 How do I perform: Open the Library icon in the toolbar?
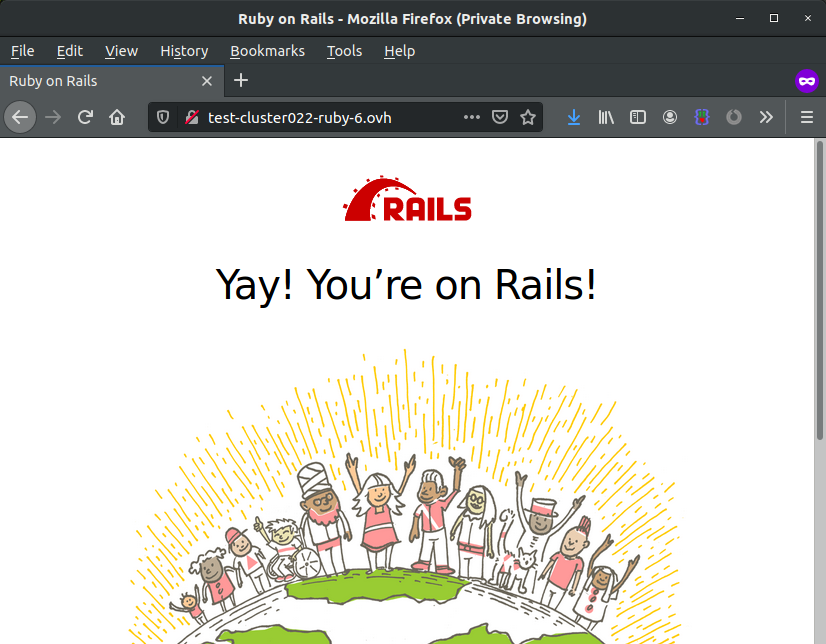[605, 117]
